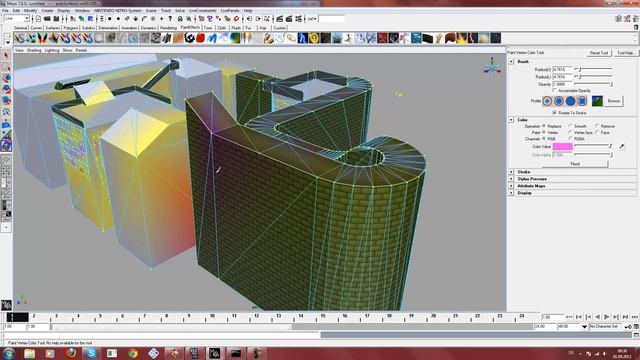
Task: Click the pink Color Value swatch
Action: [x=562, y=146]
